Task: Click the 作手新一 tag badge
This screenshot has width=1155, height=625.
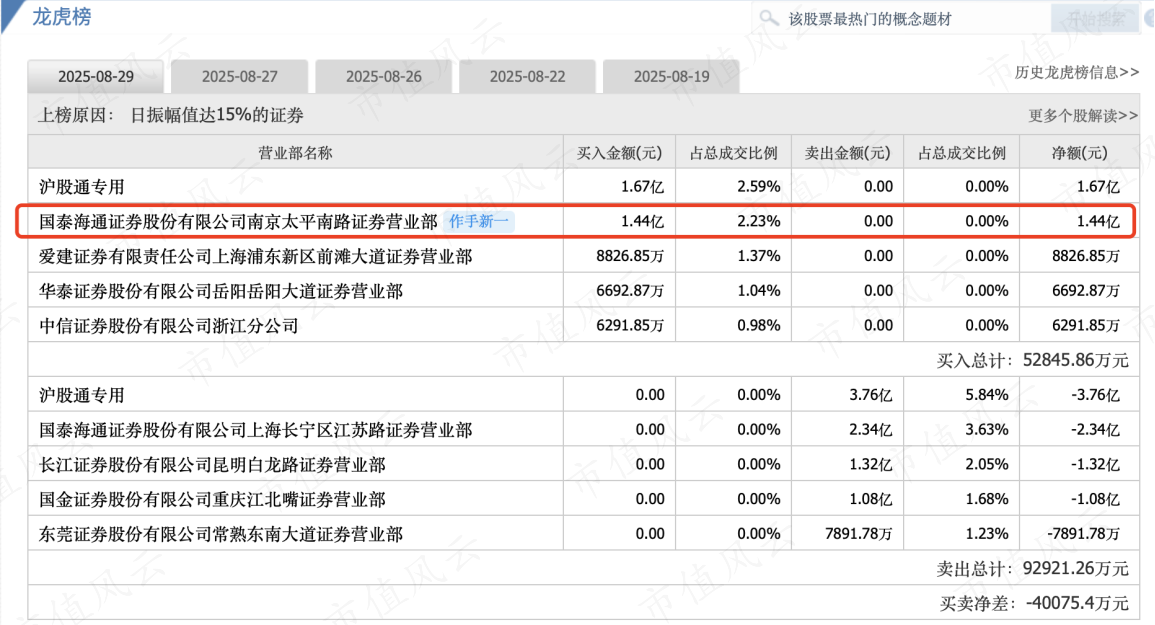Action: (481, 221)
